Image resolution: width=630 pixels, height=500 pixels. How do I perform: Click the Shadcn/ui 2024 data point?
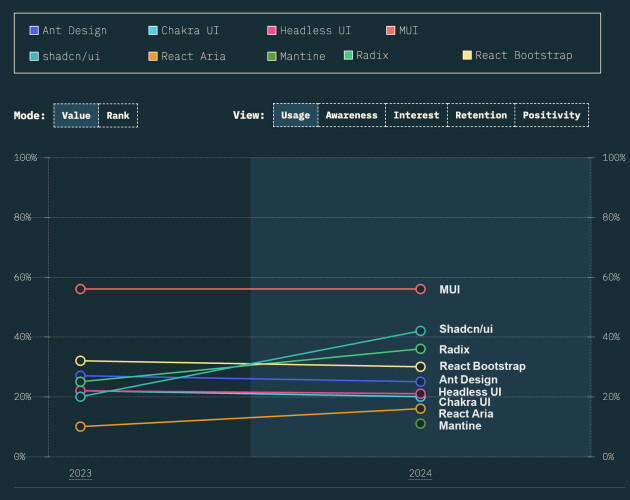[421, 331]
